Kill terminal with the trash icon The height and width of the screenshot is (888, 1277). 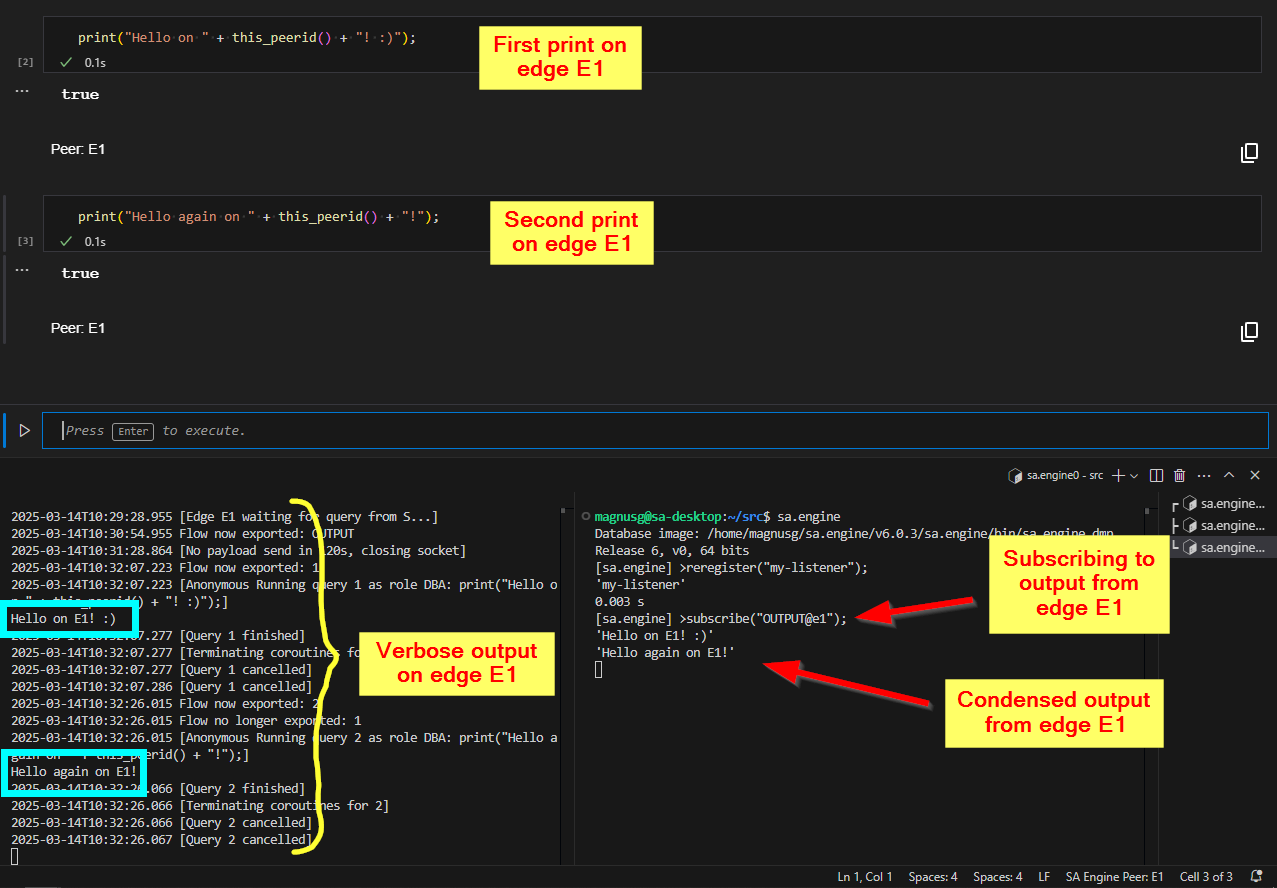pyautogui.click(x=1180, y=476)
